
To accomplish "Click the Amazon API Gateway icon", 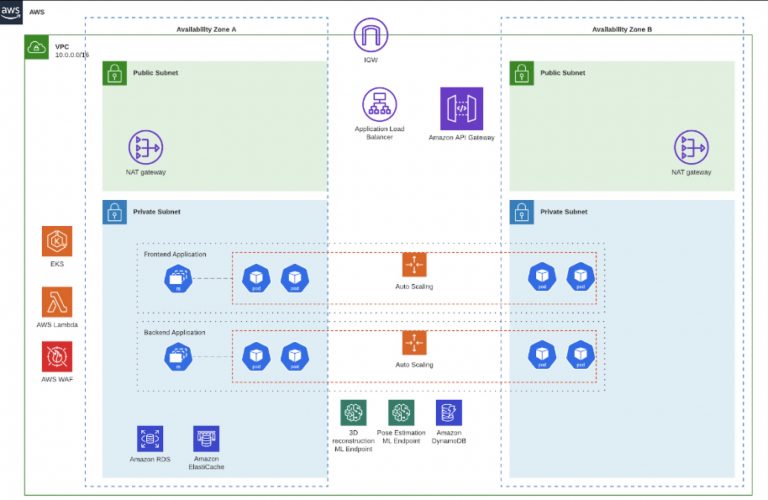I will (x=461, y=108).
